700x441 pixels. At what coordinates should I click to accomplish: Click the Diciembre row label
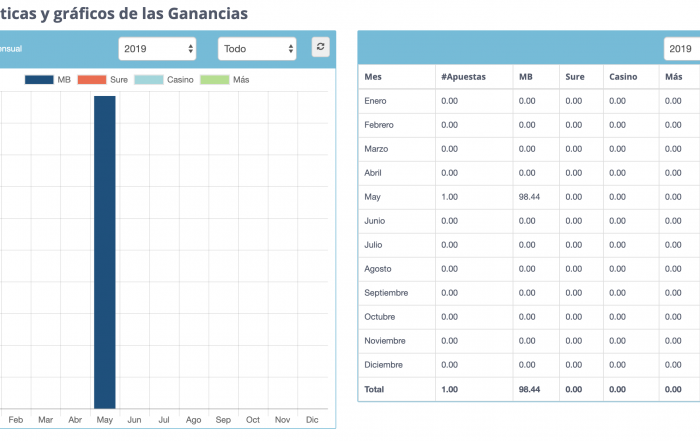(382, 364)
